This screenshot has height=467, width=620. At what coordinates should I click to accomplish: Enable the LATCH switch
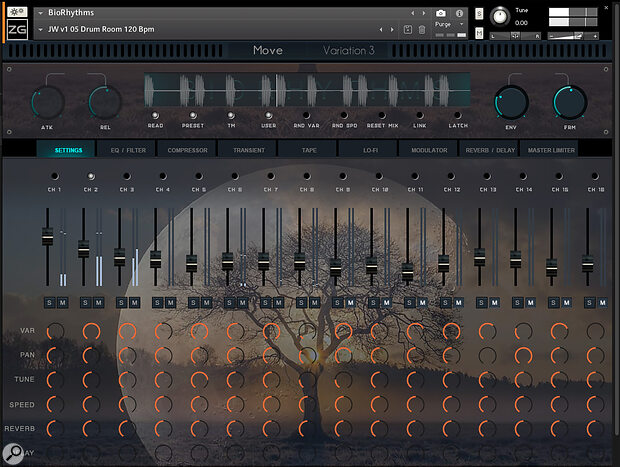458,115
